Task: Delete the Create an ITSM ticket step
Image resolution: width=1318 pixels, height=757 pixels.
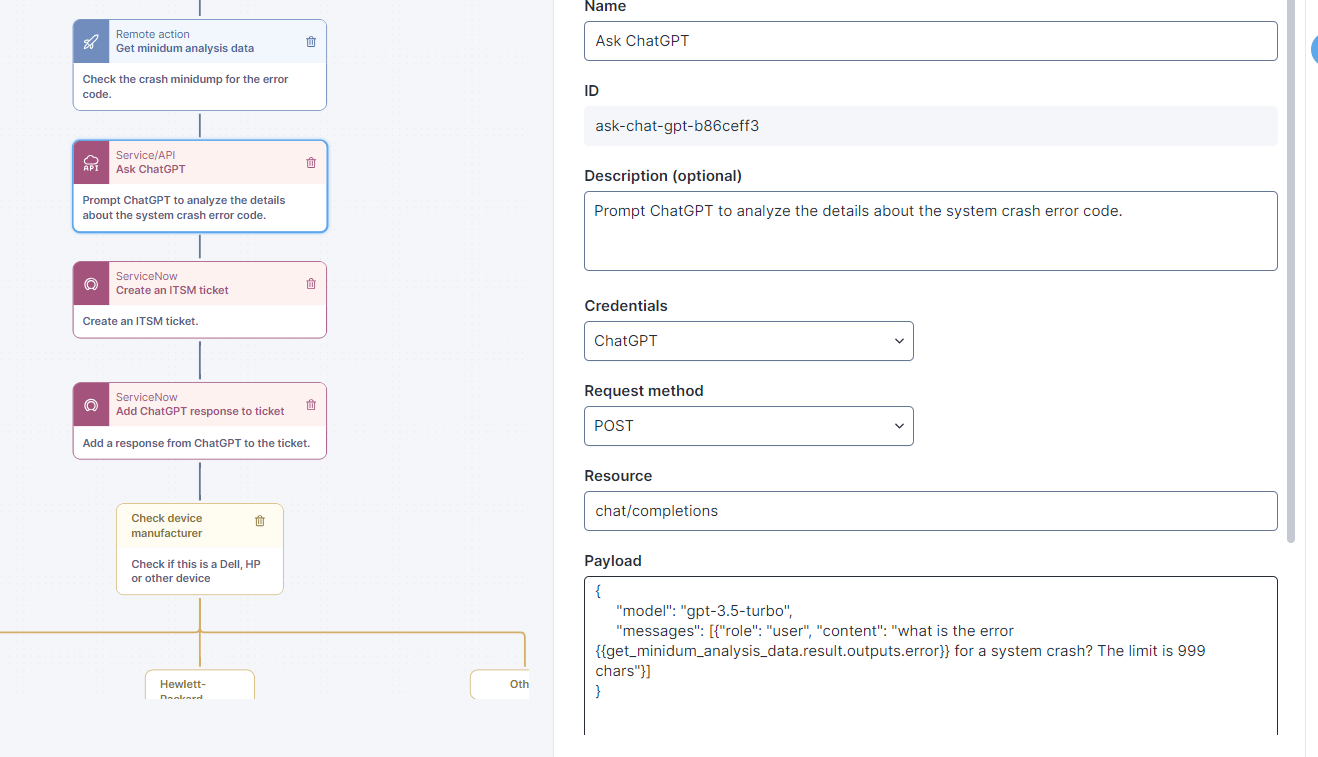Action: pos(311,283)
